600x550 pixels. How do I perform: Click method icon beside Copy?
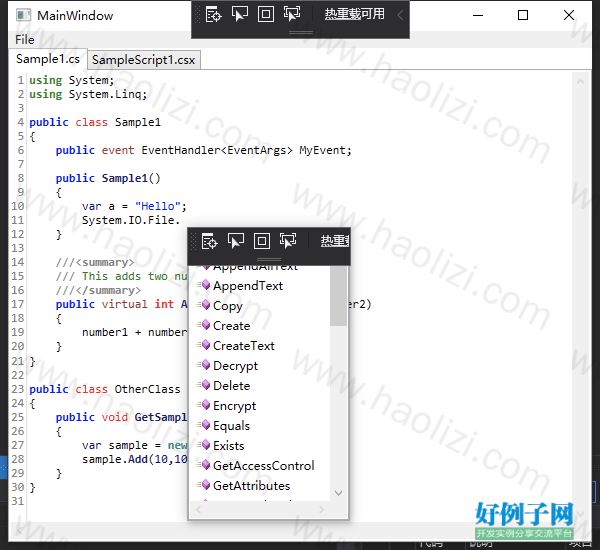click(204, 305)
